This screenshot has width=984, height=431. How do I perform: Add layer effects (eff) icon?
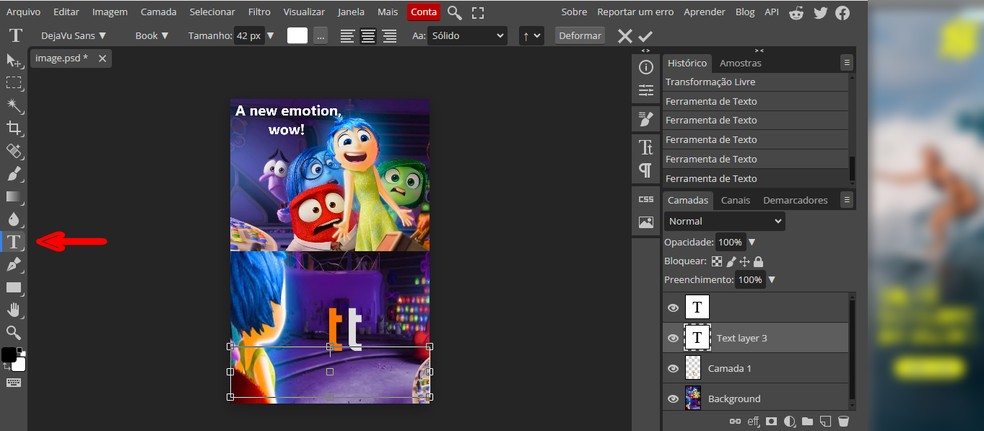tap(753, 422)
